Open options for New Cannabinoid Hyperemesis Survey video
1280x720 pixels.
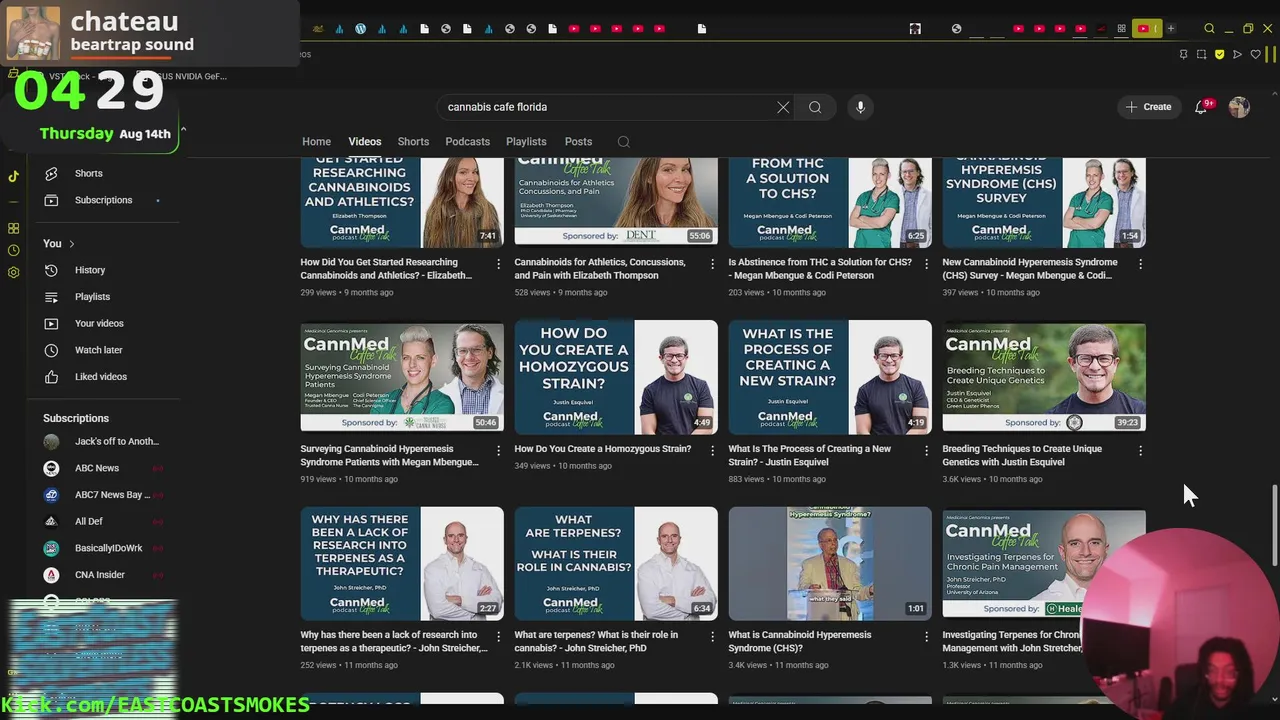(x=1140, y=264)
